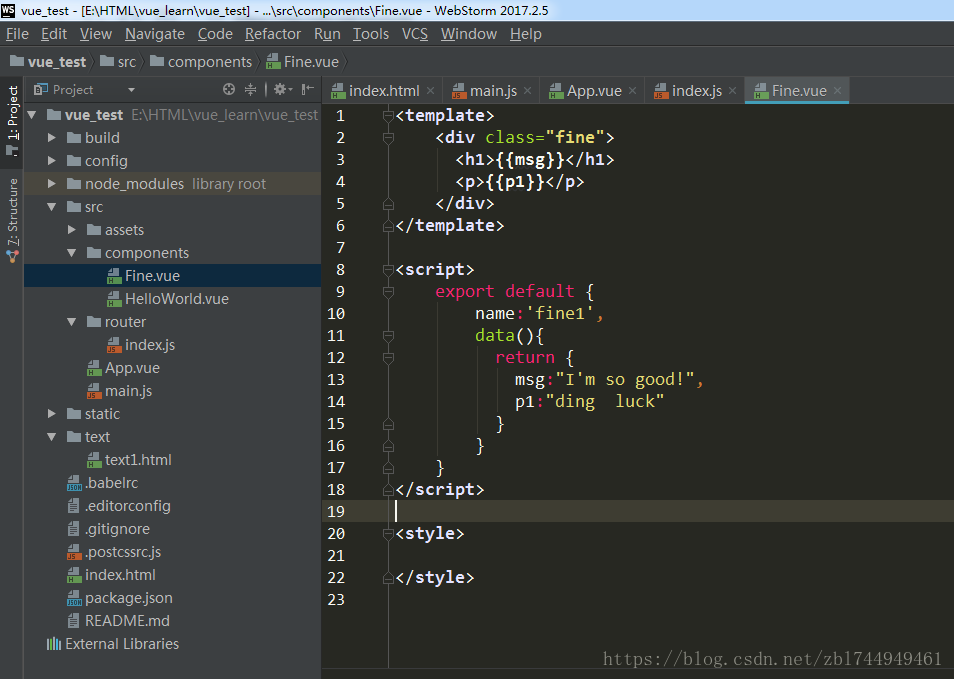Click the router index.js file icon
This screenshot has height=679, width=954.
click(x=114, y=346)
